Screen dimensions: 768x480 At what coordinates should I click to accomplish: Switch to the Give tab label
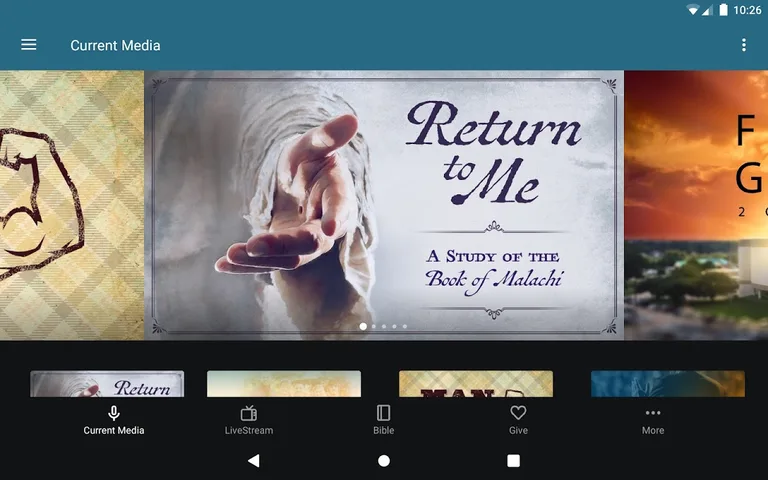click(518, 431)
